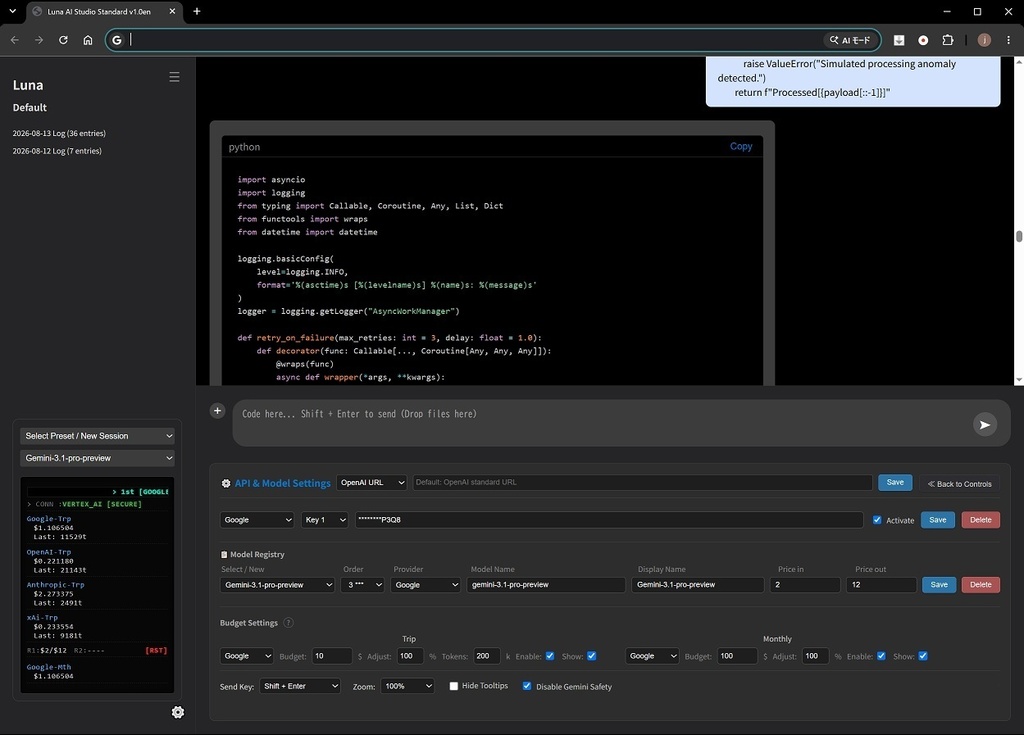Open the Order dropdown showing 3
Viewport: 1024px width, 735px height.
[362, 585]
